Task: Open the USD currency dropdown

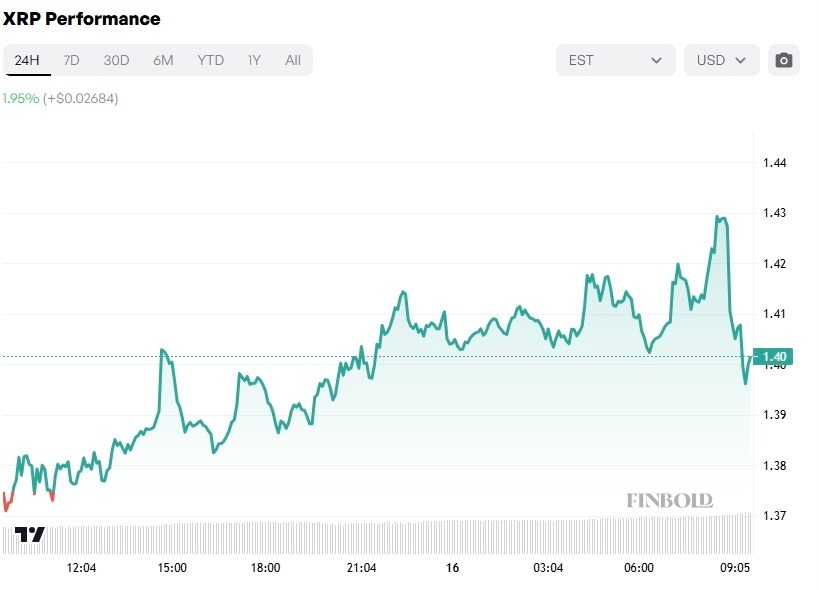Action: pyautogui.click(x=721, y=60)
